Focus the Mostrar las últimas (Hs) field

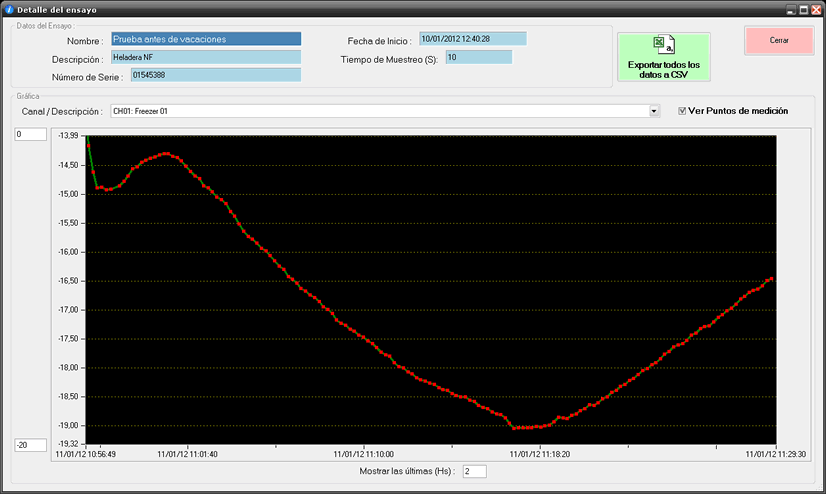tap(474, 471)
